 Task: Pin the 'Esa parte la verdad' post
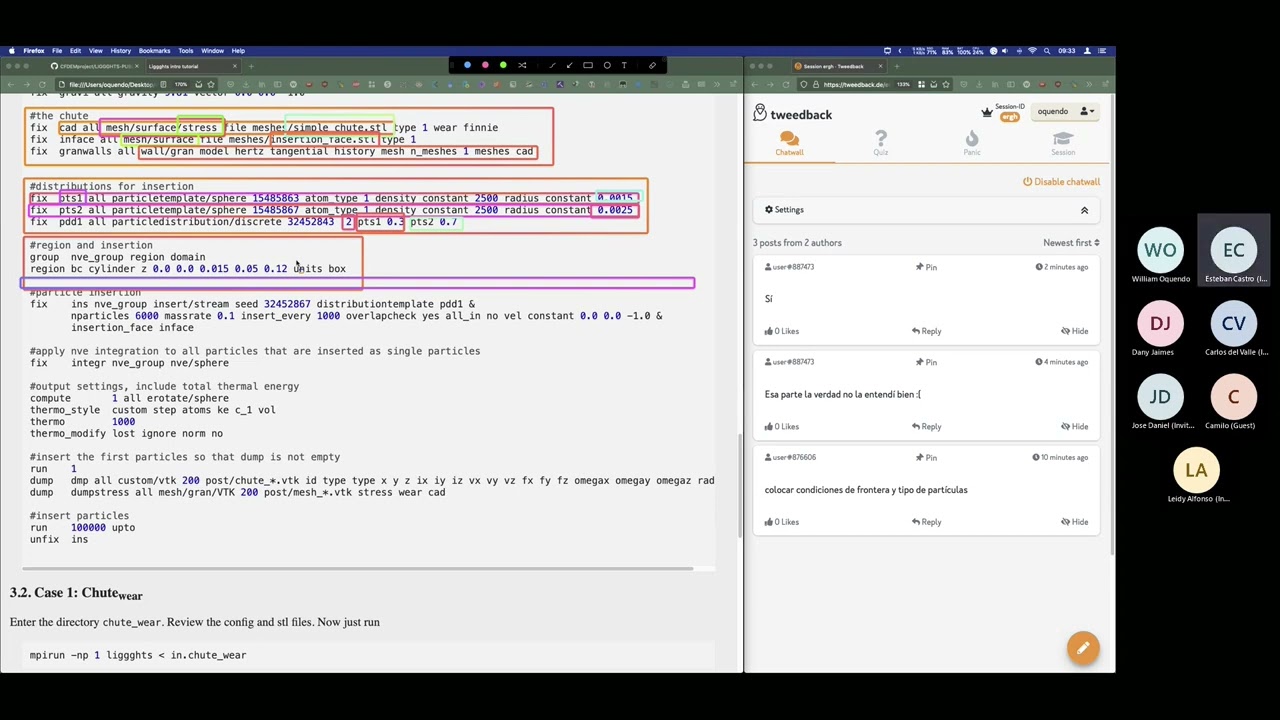pyautogui.click(x=927, y=362)
